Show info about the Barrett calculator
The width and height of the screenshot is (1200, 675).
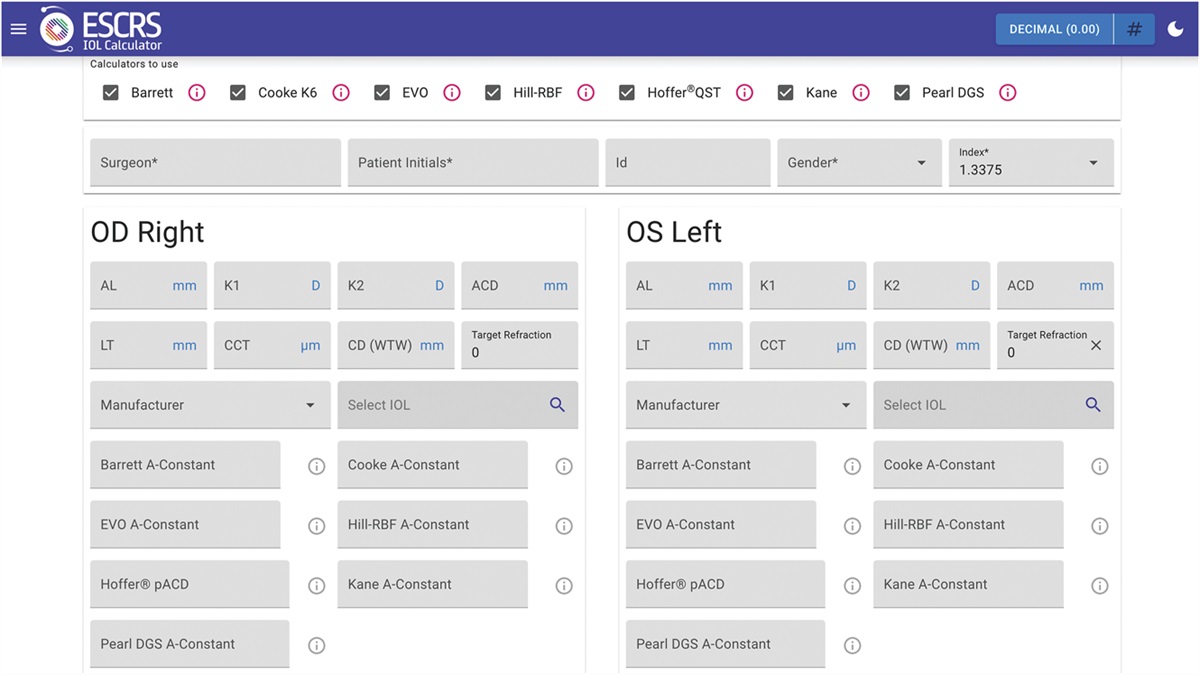pyautogui.click(x=197, y=93)
